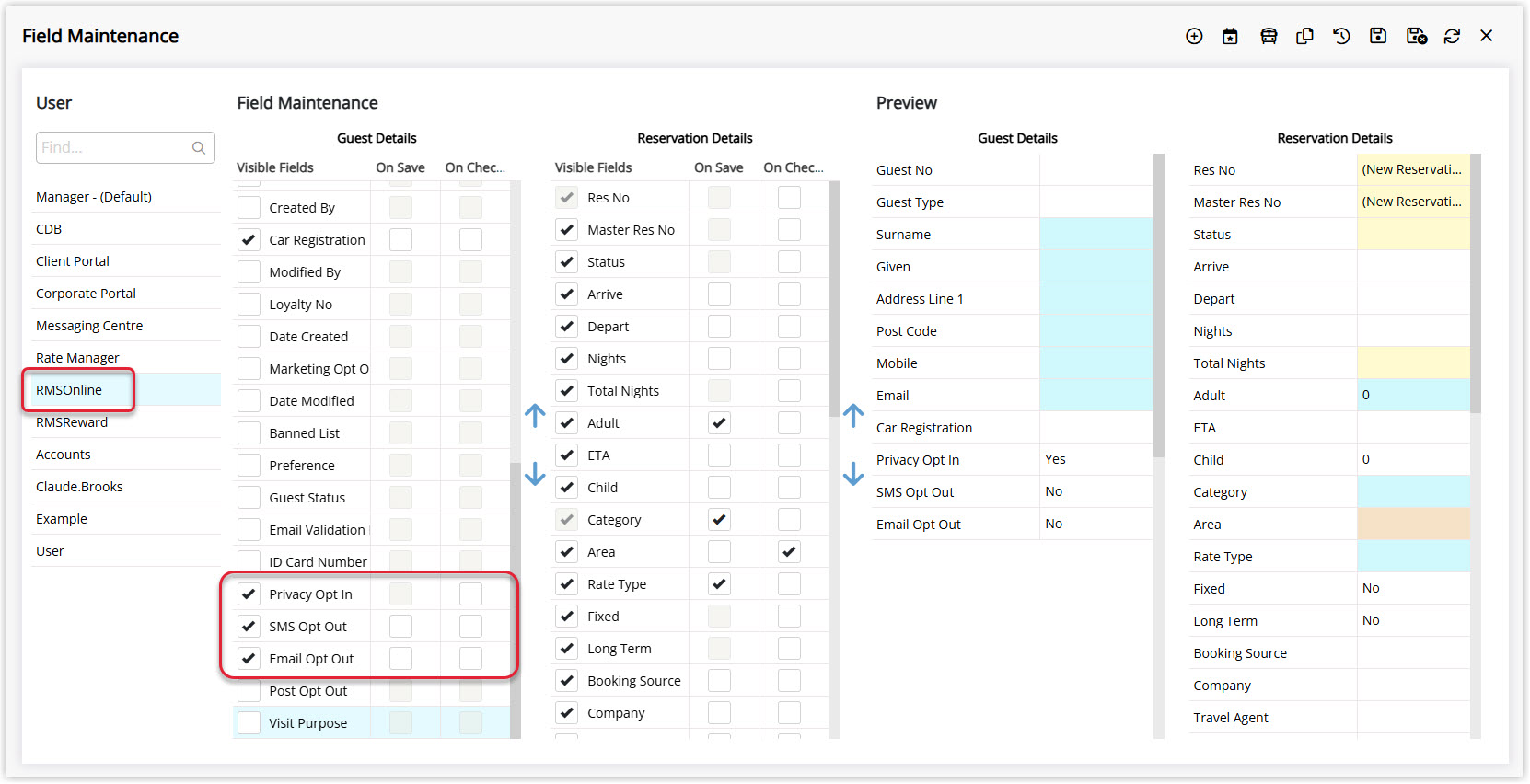This screenshot has height=784, width=1530.
Task: Tick Post Opt Out visible checkbox
Action: [x=249, y=691]
